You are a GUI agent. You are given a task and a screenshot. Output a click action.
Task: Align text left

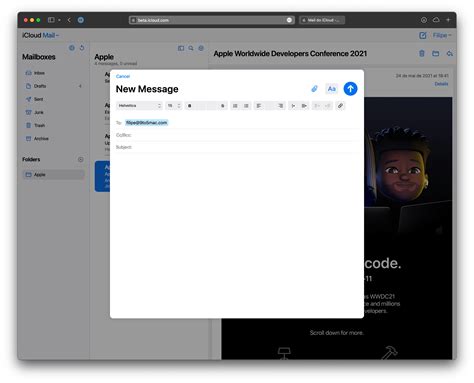[x=259, y=106]
